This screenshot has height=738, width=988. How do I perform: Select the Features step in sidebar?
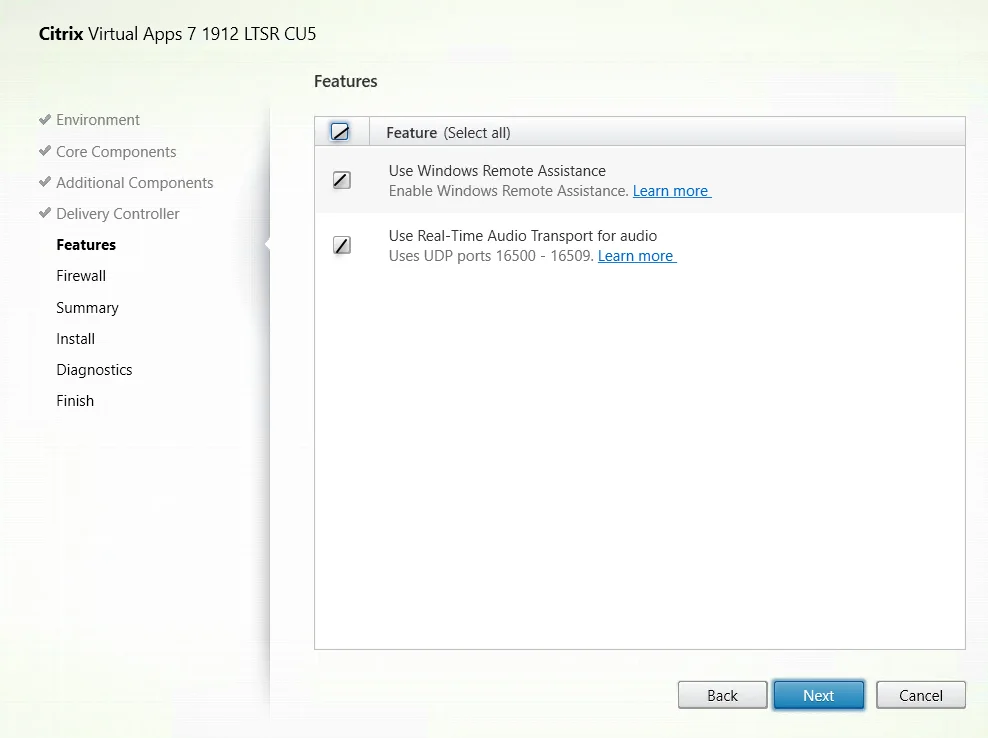[x=86, y=245]
